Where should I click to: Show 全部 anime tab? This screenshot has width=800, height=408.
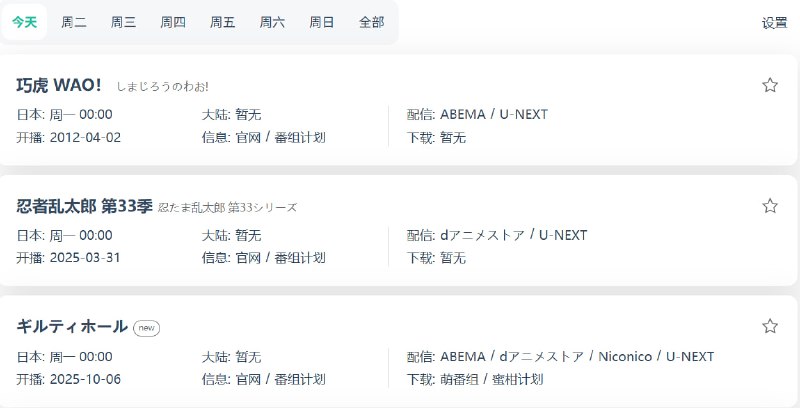pyautogui.click(x=371, y=22)
